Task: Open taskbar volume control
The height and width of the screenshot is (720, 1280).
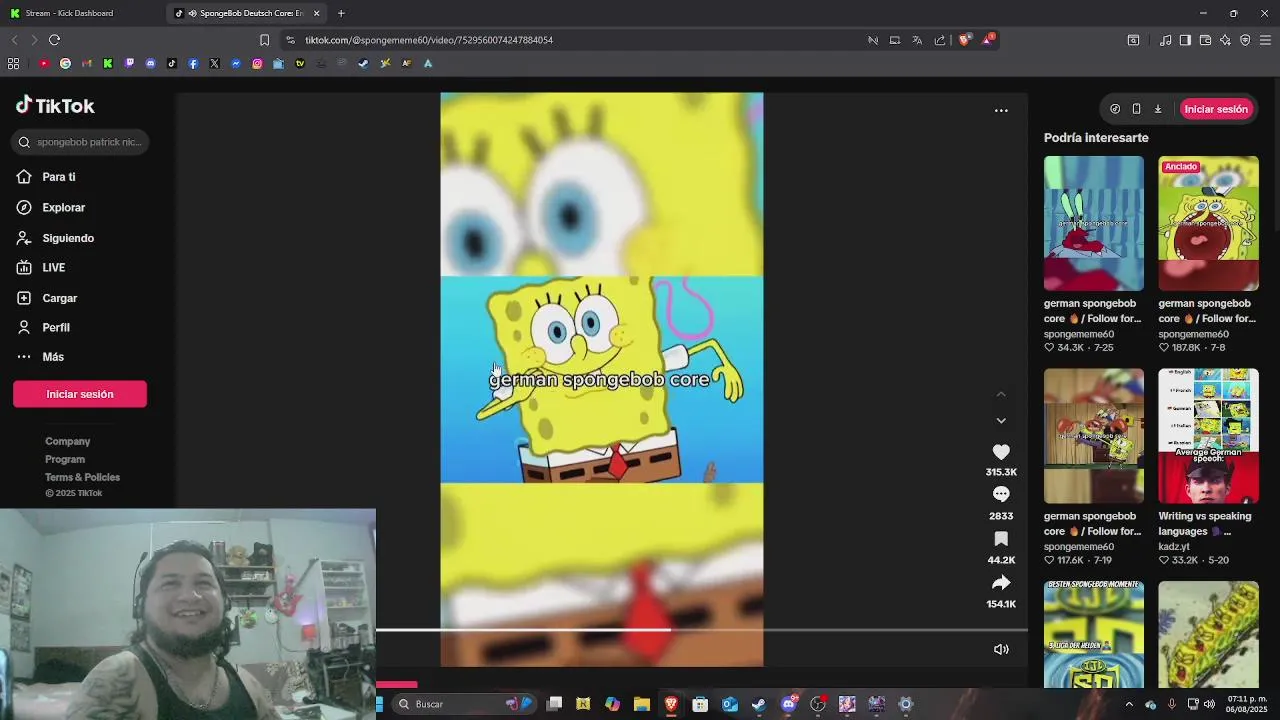Action: coord(1209,704)
